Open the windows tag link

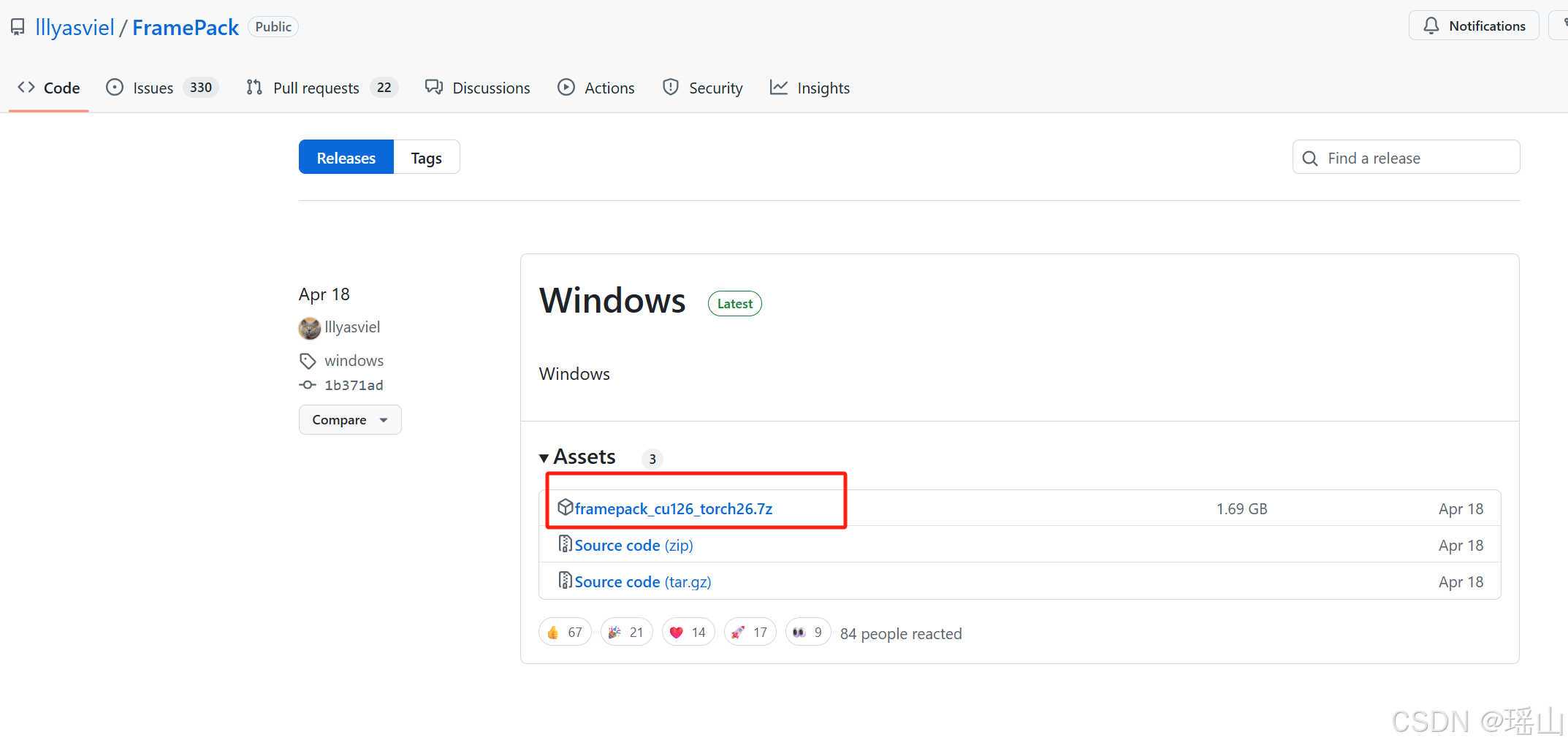tap(354, 361)
